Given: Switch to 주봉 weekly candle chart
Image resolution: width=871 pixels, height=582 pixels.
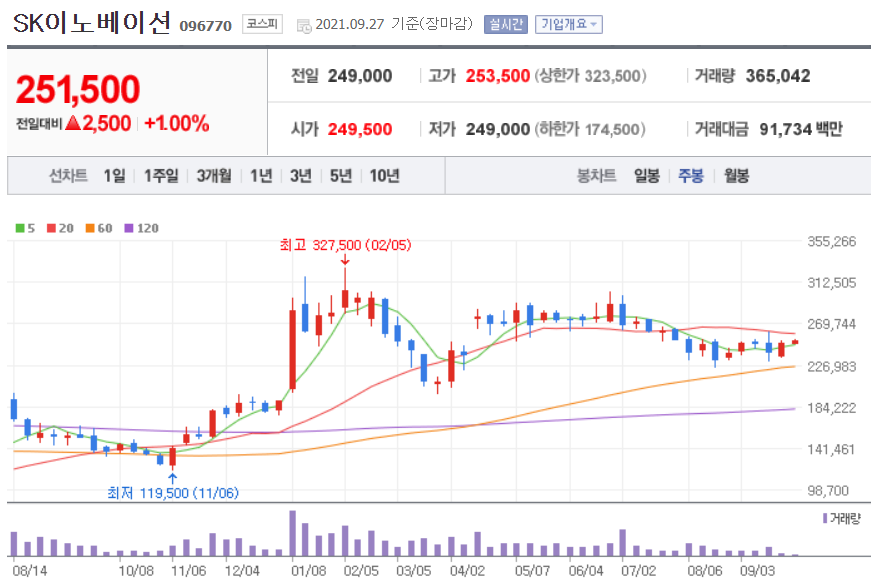Looking at the screenshot, I should coord(691,176).
